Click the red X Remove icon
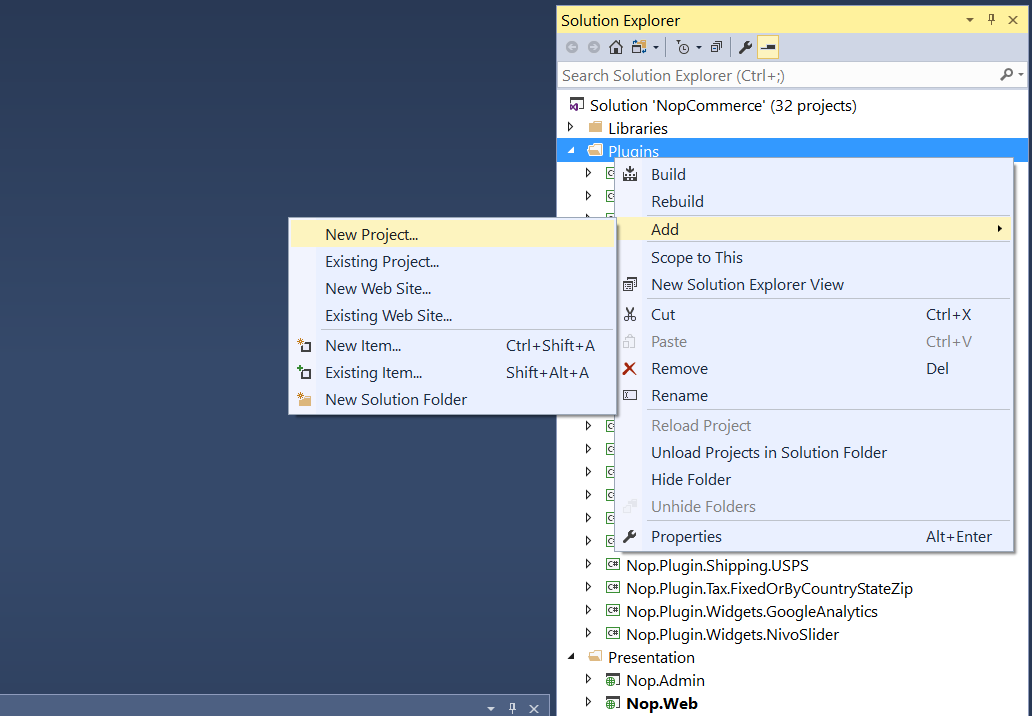 (630, 369)
